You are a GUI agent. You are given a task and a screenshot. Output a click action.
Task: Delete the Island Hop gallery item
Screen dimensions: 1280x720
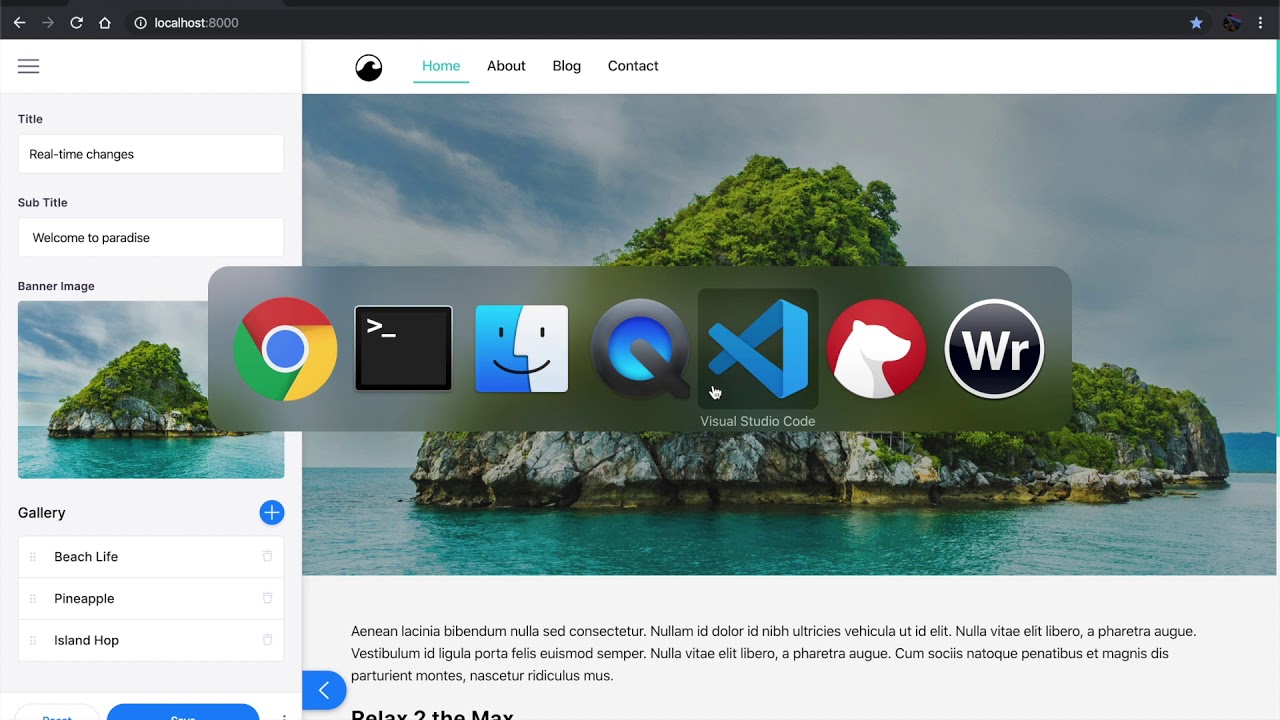coord(267,640)
